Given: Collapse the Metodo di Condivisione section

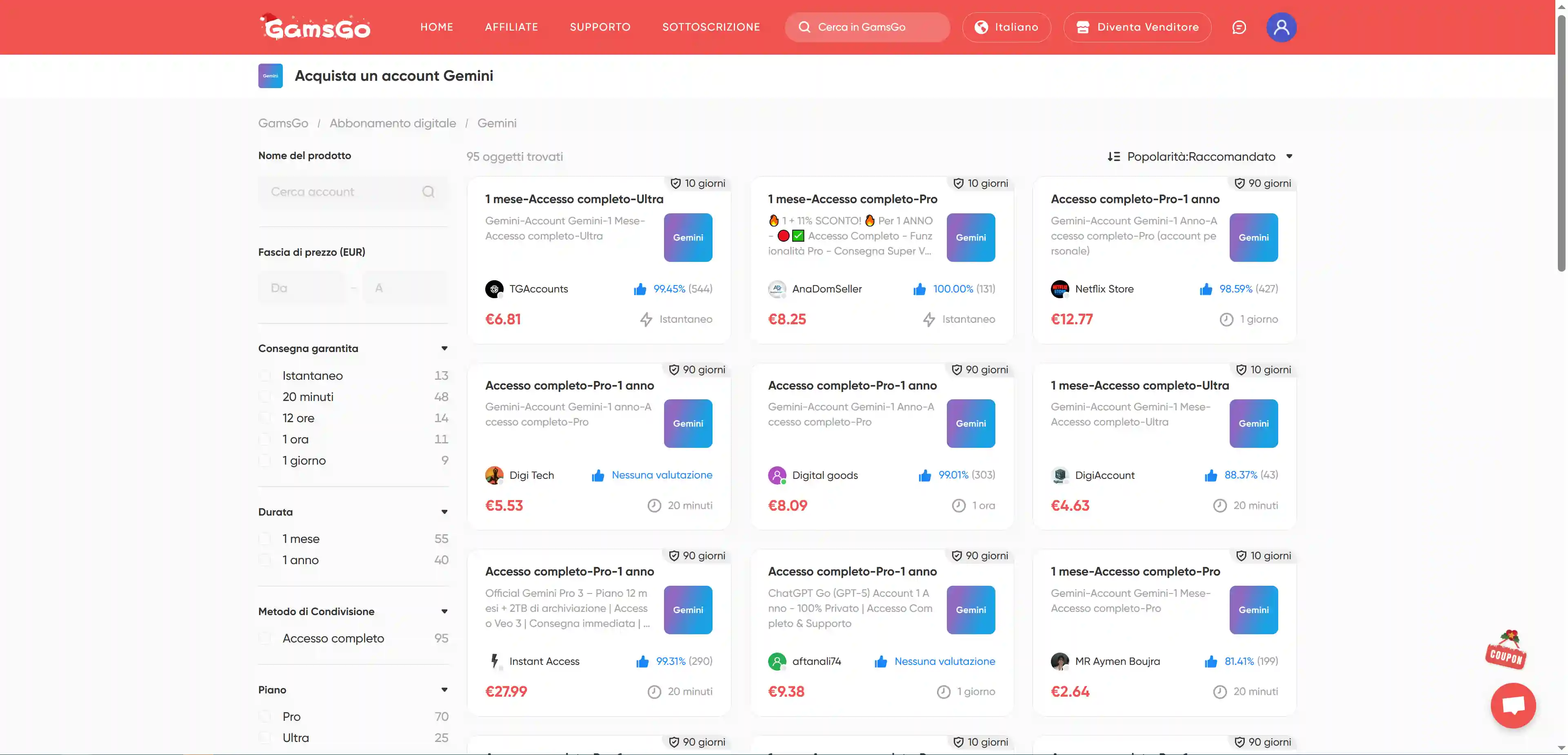Looking at the screenshot, I should [x=444, y=611].
